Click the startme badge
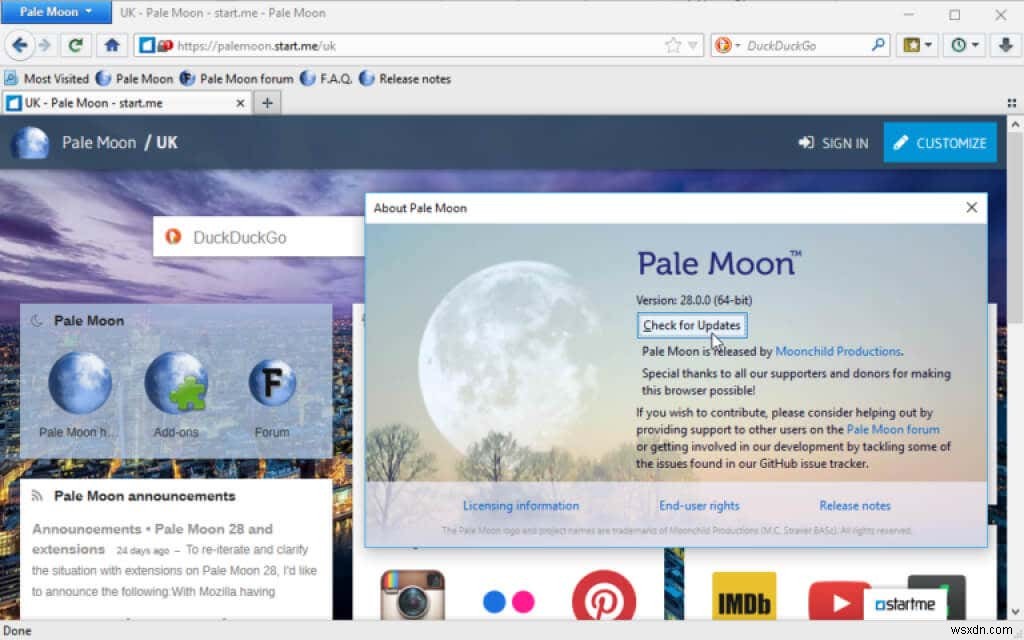The height and width of the screenshot is (640, 1024). [904, 604]
